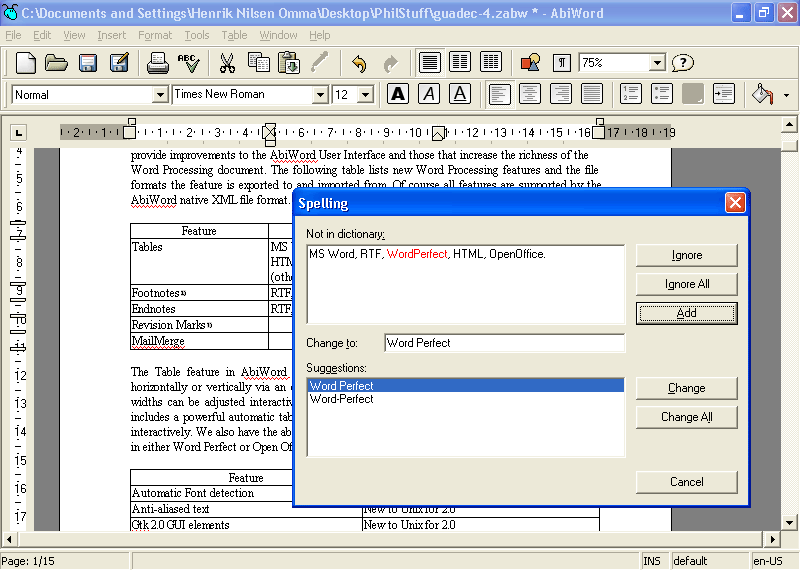
Task: Print the document using the printer icon
Action: click(158, 63)
